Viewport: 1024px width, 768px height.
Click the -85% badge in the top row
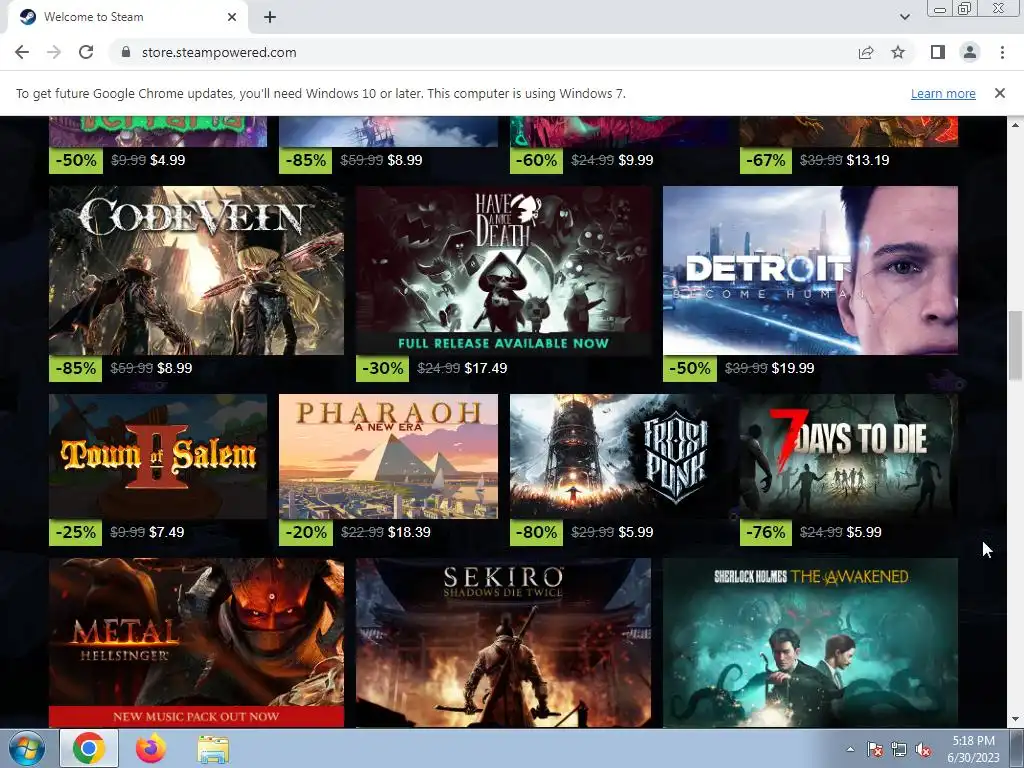306,161
